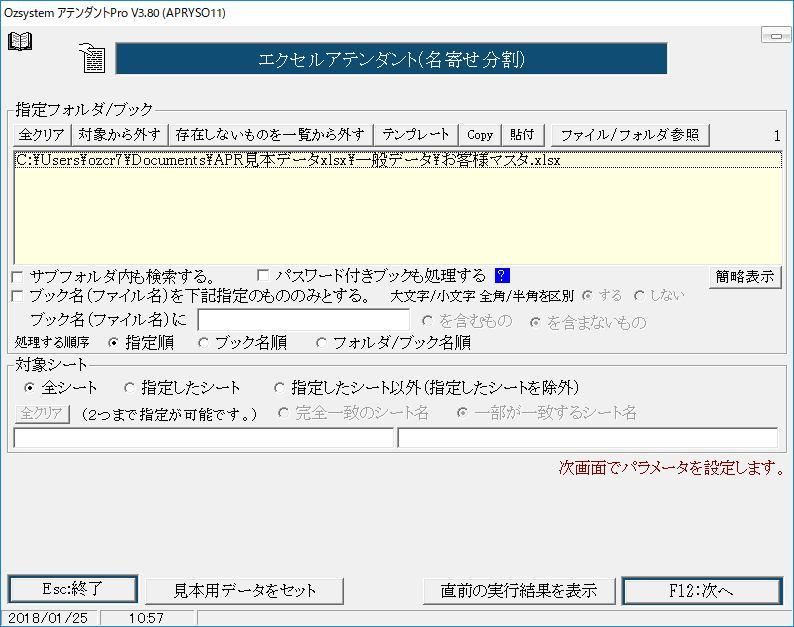Click the 貼付 button
Image resolution: width=794 pixels, height=627 pixels.
[x=522, y=135]
